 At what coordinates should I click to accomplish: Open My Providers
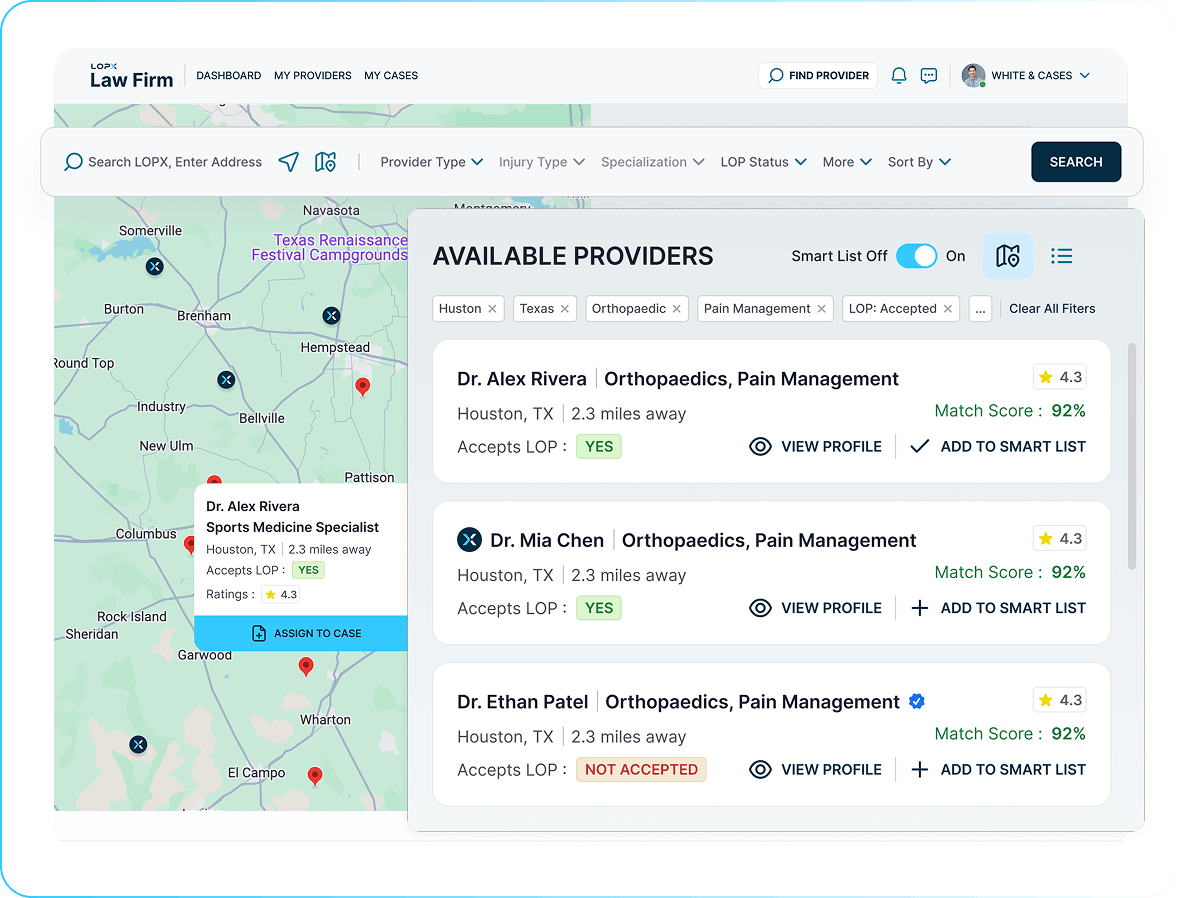point(313,76)
